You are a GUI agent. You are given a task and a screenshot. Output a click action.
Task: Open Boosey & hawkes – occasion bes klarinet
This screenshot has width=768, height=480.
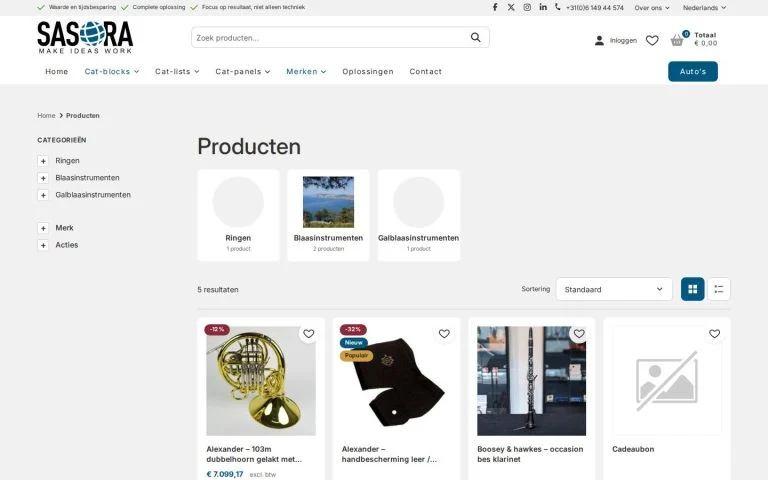[x=530, y=454]
